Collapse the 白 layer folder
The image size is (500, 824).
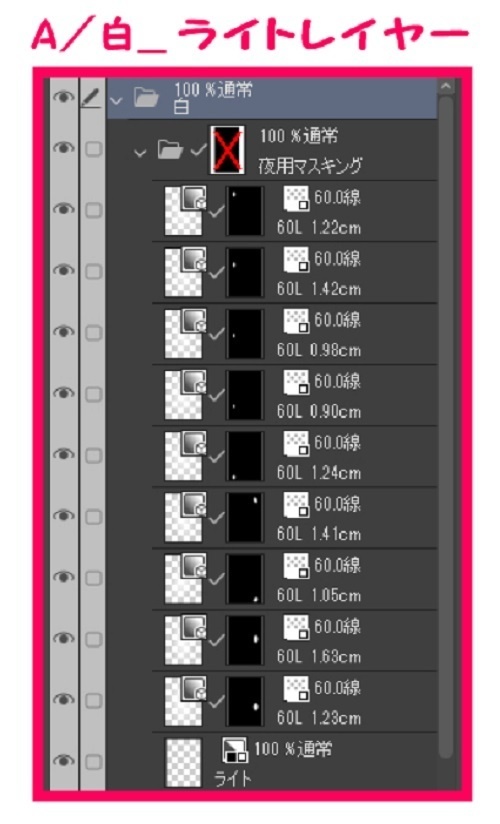[x=117, y=100]
